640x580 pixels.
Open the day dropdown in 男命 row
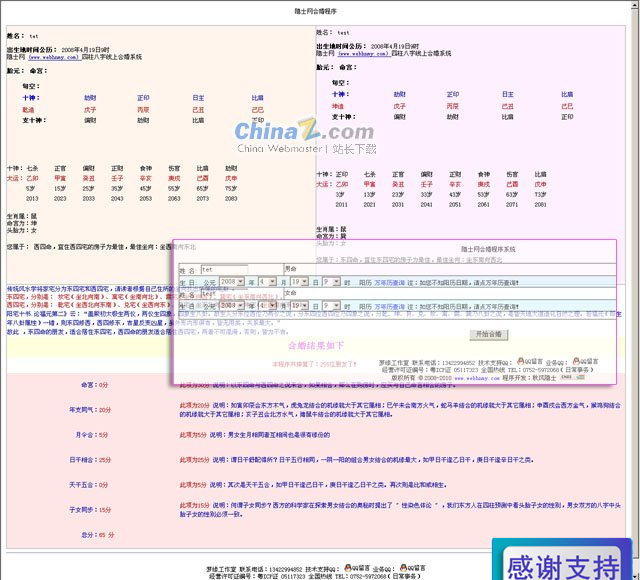click(x=300, y=282)
